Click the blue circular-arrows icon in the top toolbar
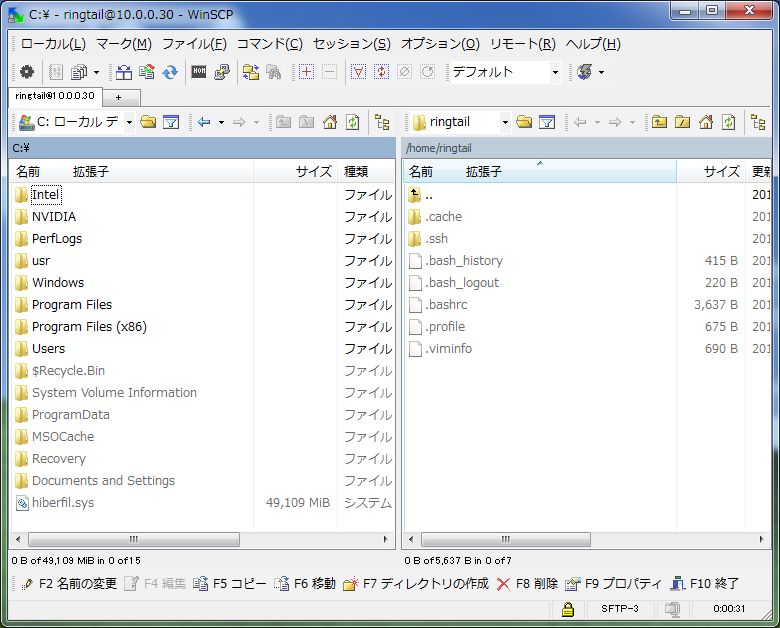Screen dimensions: 780x628 tap(170, 72)
